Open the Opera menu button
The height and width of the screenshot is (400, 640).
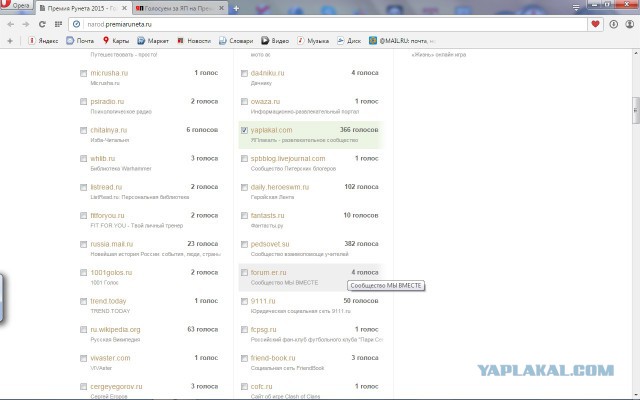tap(15, 5)
